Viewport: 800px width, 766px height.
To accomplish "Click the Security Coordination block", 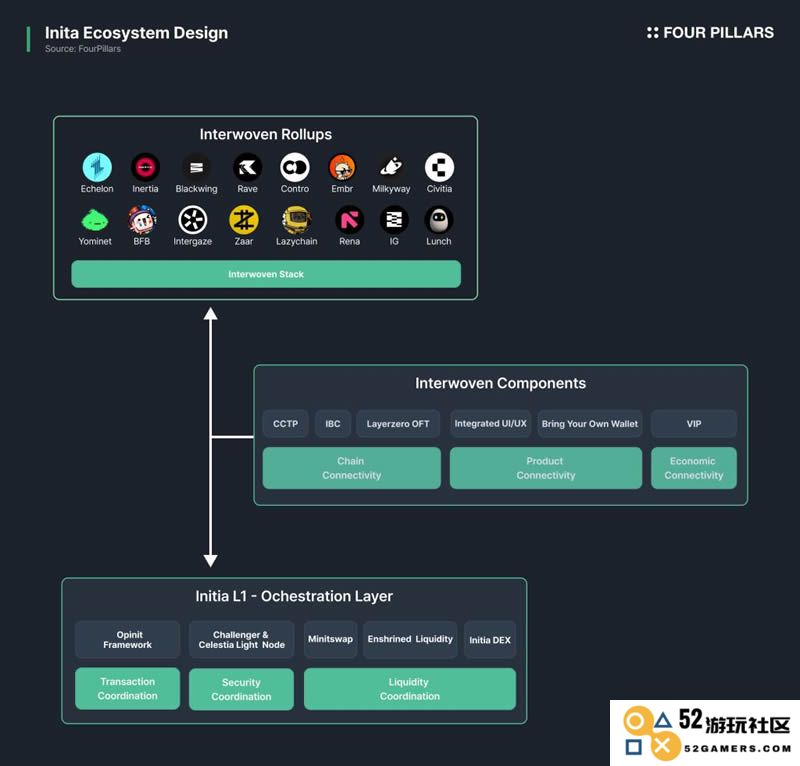I will (x=241, y=689).
